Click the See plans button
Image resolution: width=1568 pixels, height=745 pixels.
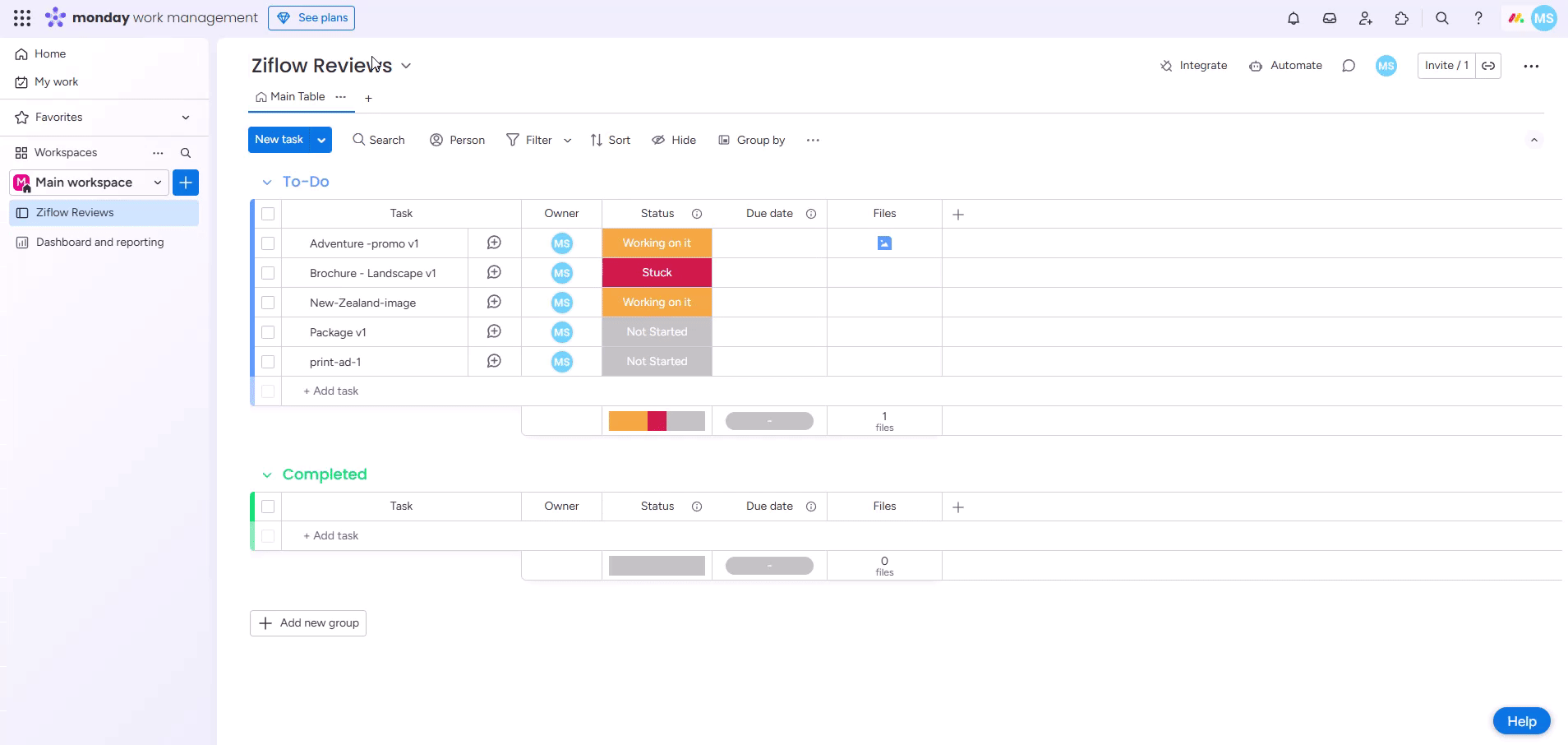pyautogui.click(x=311, y=18)
